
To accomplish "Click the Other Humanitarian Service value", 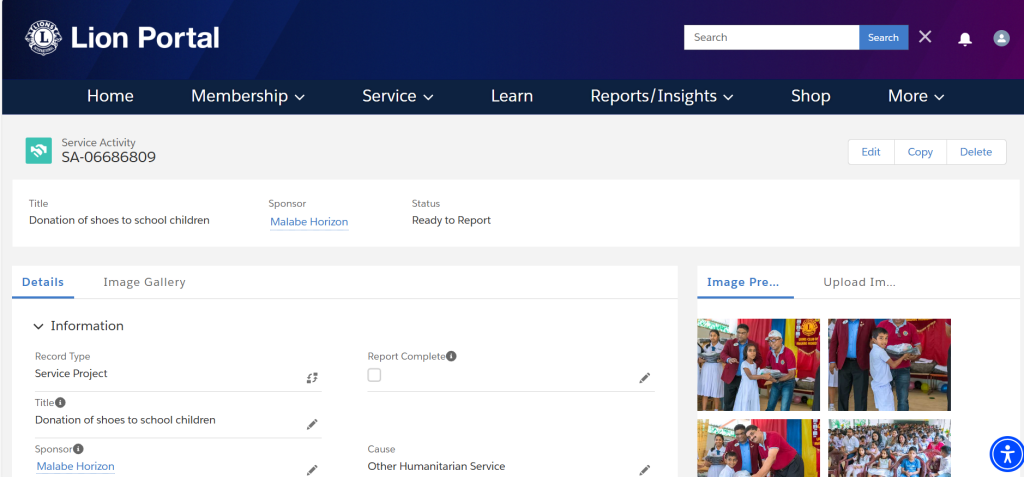I will [x=436, y=467].
